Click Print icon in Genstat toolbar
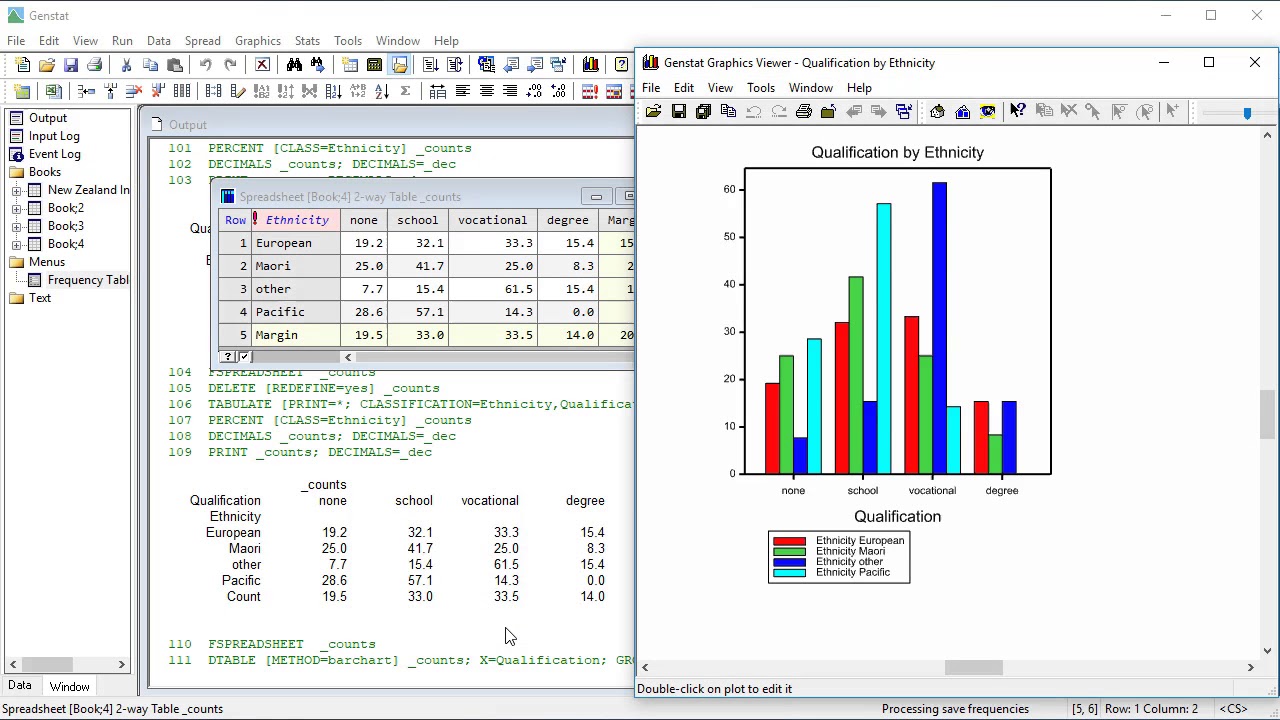The height and width of the screenshot is (720, 1280). click(95, 65)
